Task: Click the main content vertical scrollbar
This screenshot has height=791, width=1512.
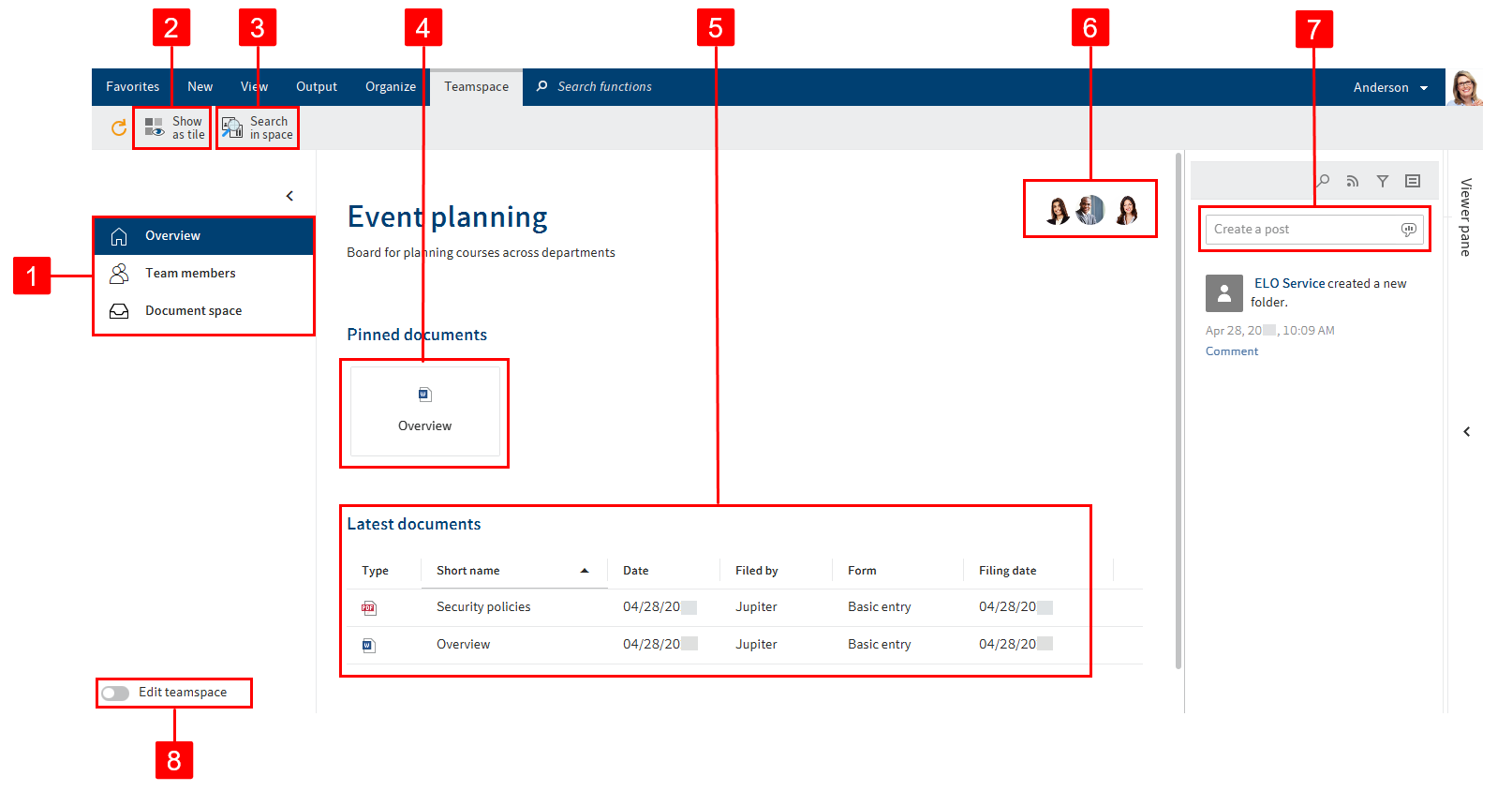Action: [1178, 410]
